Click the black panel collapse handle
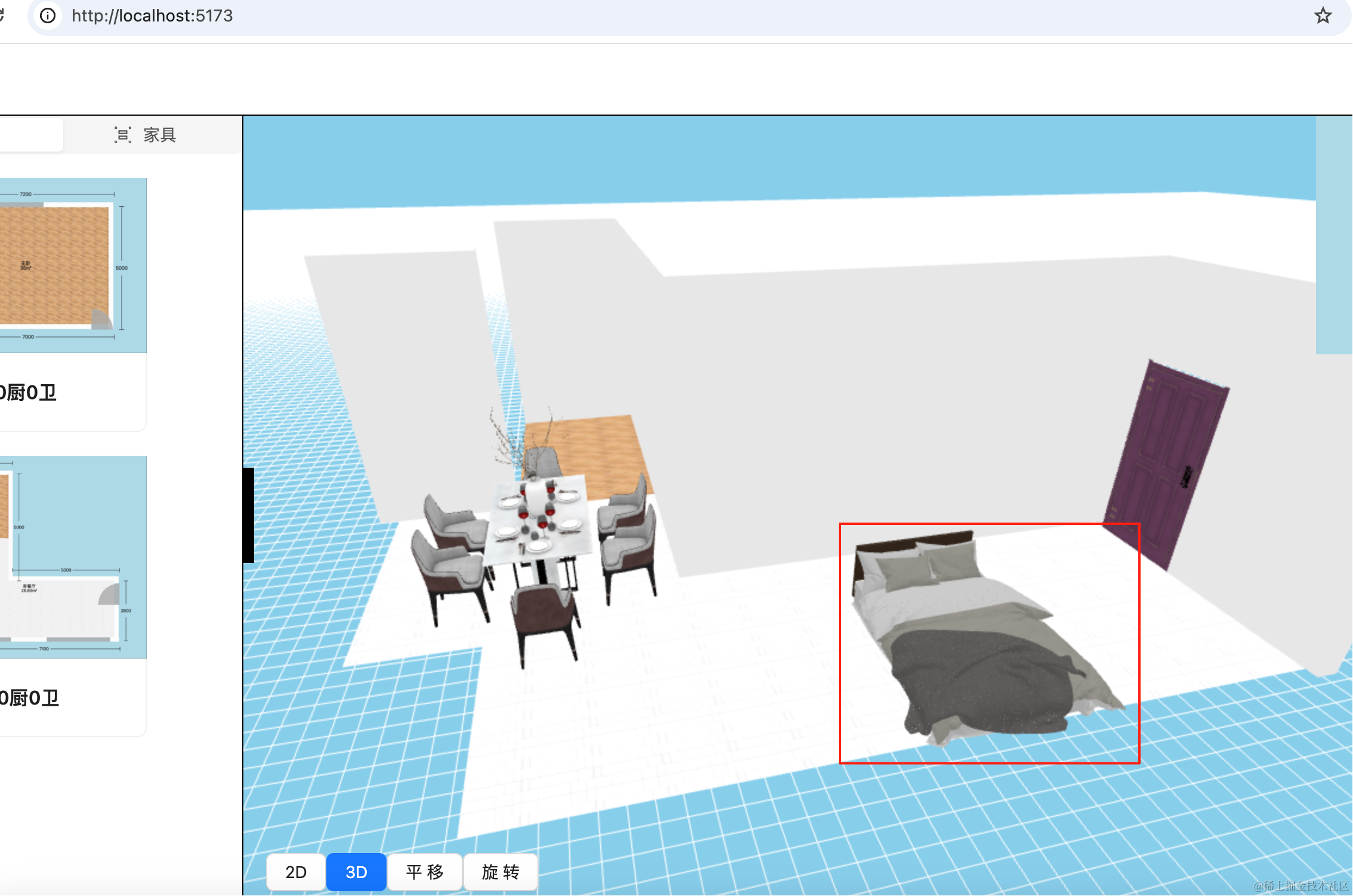Image resolution: width=1353 pixels, height=896 pixels. 249,515
